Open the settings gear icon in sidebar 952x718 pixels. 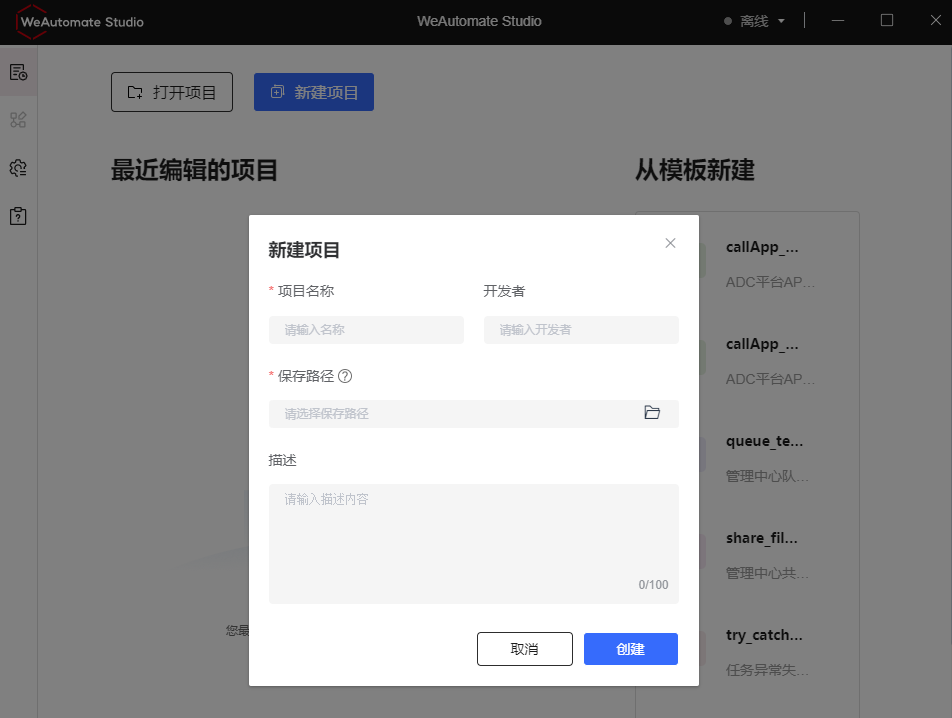tap(18, 167)
